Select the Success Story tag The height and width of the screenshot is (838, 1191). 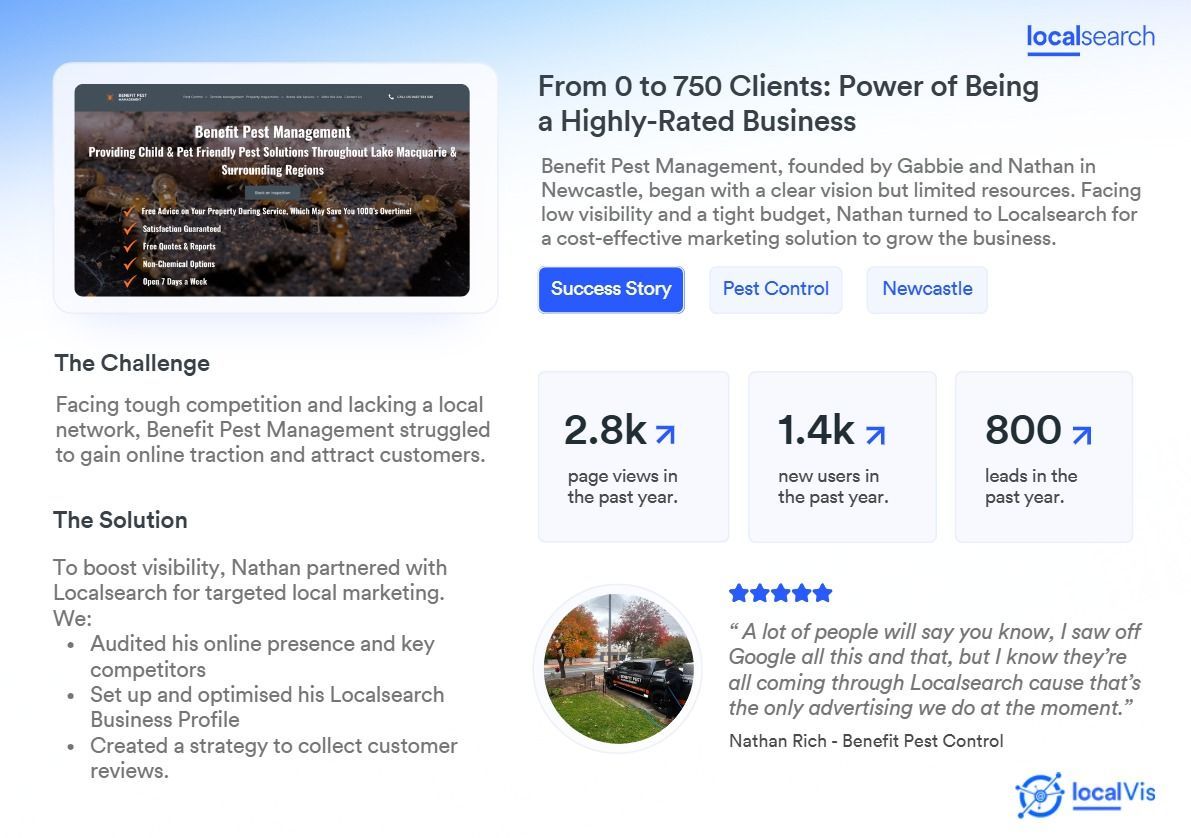610,289
